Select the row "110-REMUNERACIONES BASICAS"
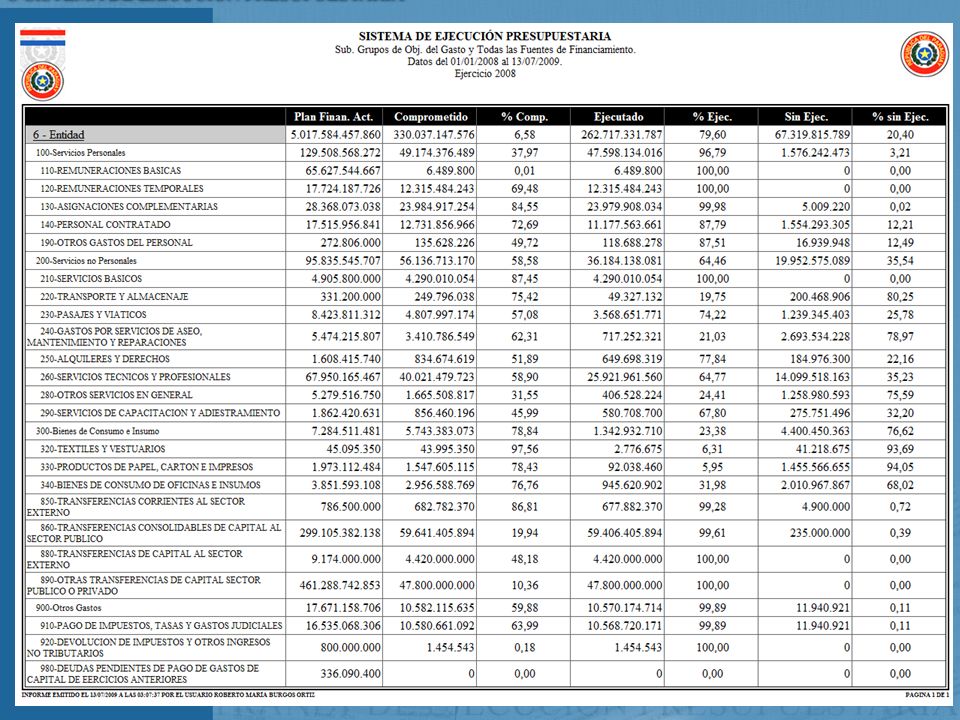This screenshot has width=960, height=720. pyautogui.click(x=485, y=171)
